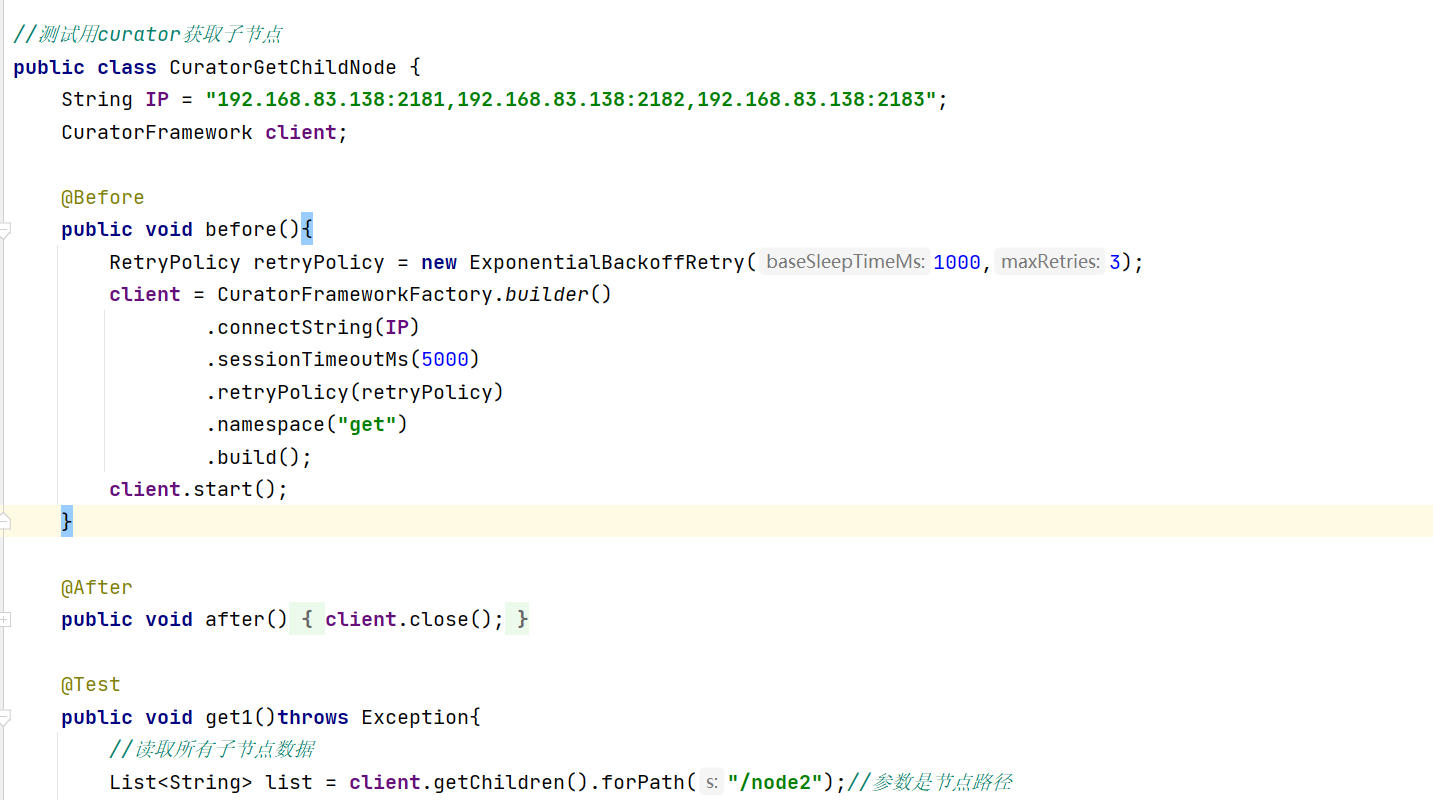Collapse the get1() method fold marker
1433x800 pixels.
tap(5, 718)
